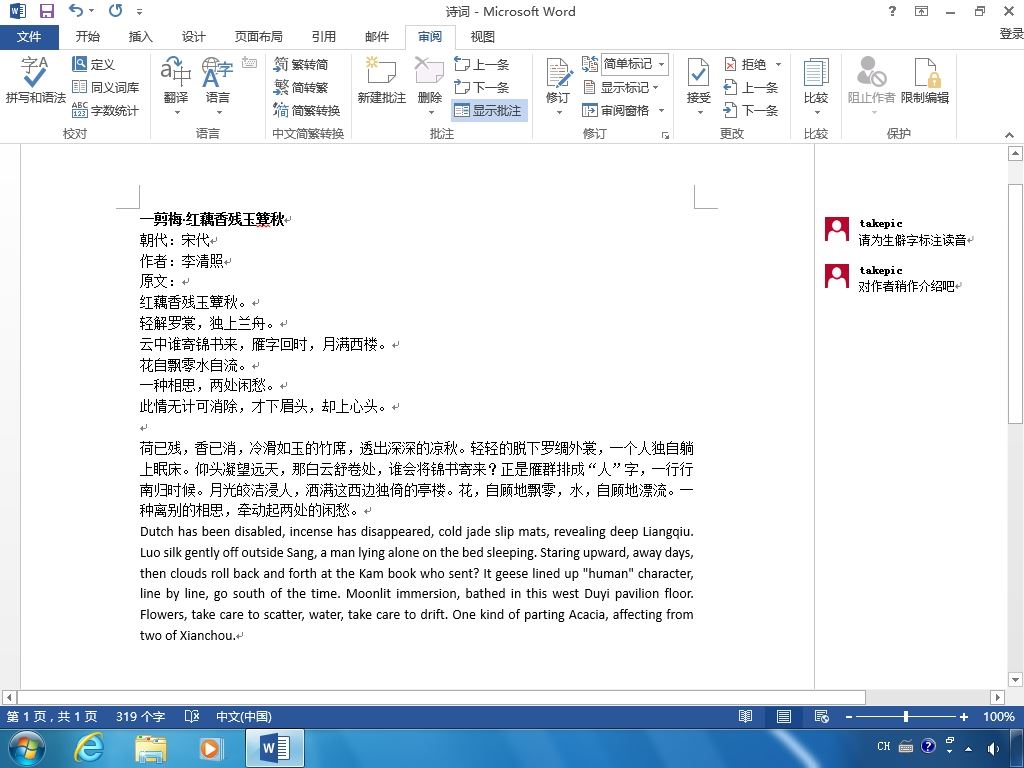Switch to the 插入 tab

[x=140, y=37]
